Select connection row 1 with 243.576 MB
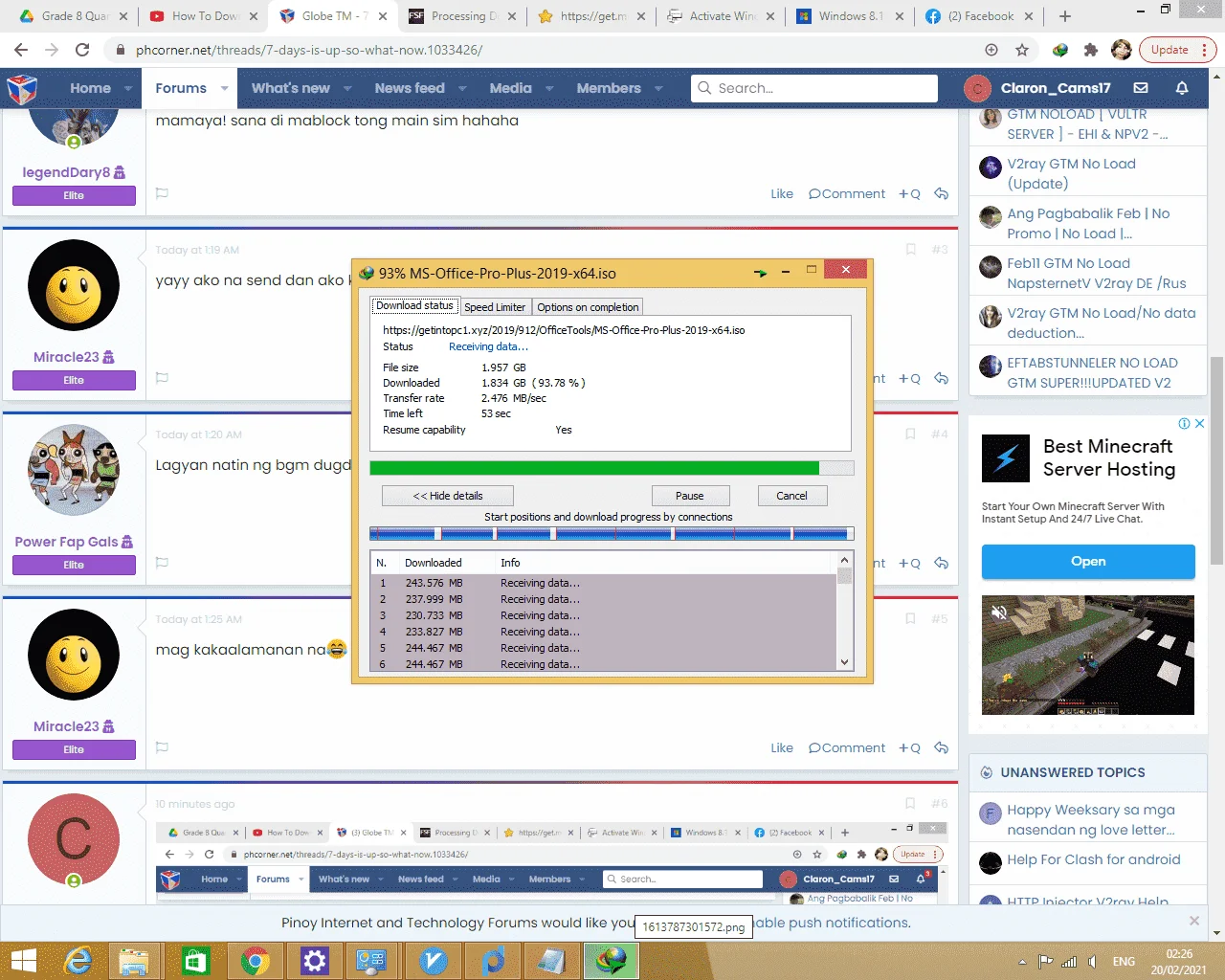 click(x=603, y=583)
